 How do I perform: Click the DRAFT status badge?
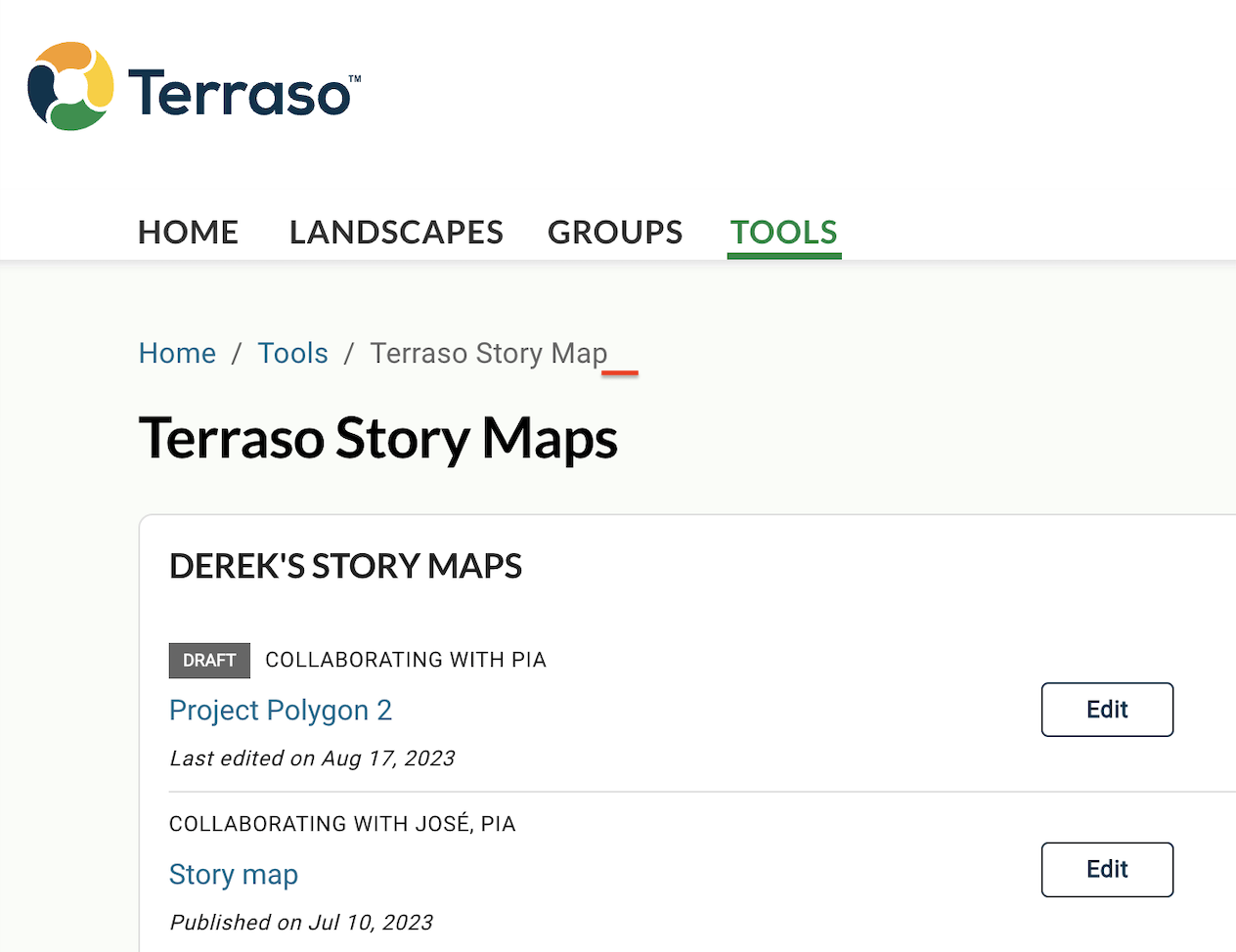tap(209, 661)
